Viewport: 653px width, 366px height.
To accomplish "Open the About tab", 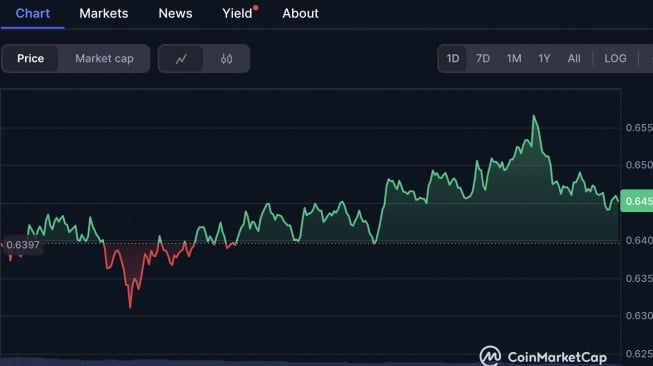I will 300,13.
